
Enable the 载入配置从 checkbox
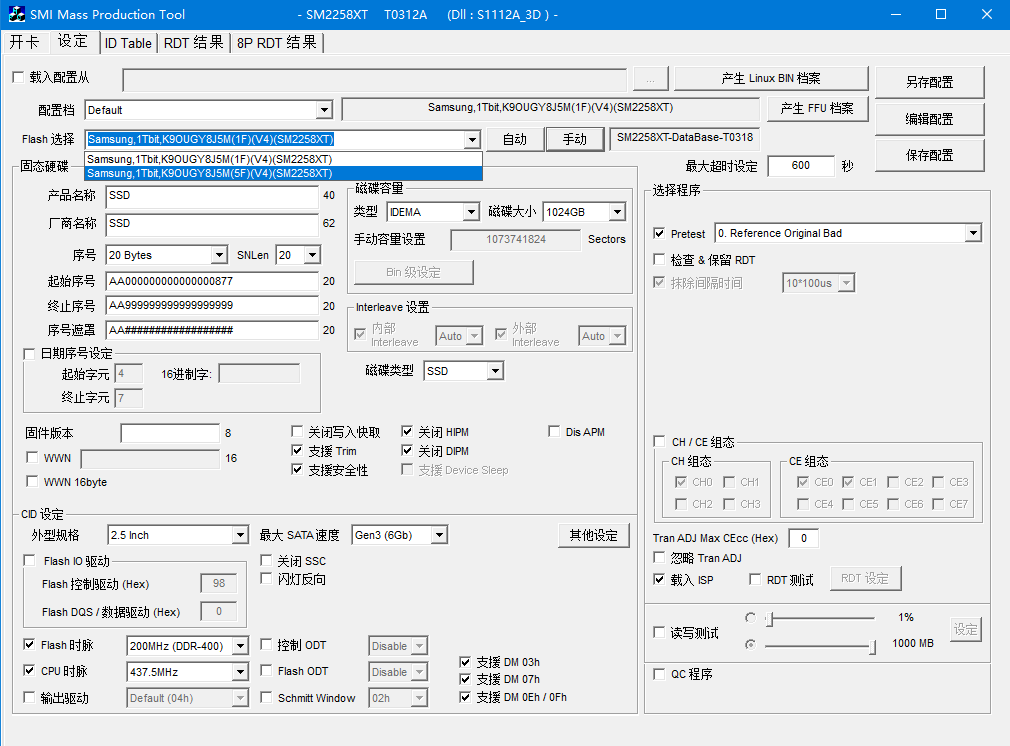[x=18, y=77]
